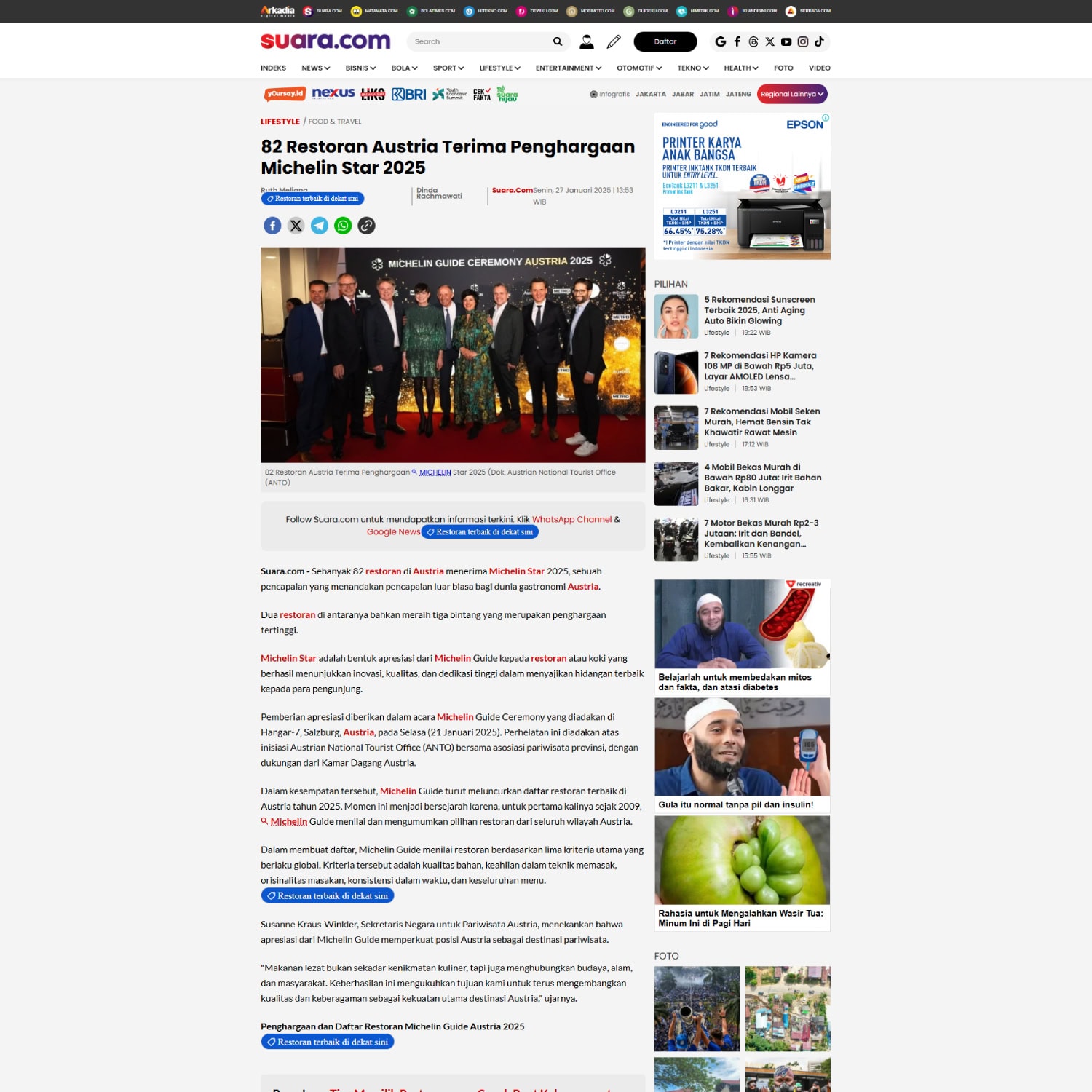This screenshot has height=1092, width=1092.
Task: Open the YouTube icon in header
Action: pos(786,41)
